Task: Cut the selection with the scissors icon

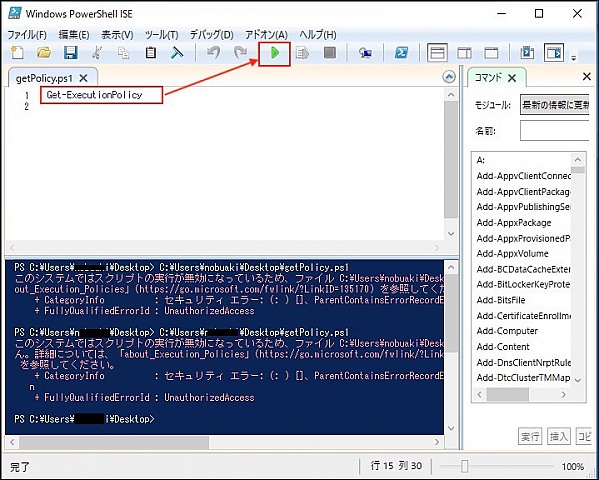Action: point(97,52)
